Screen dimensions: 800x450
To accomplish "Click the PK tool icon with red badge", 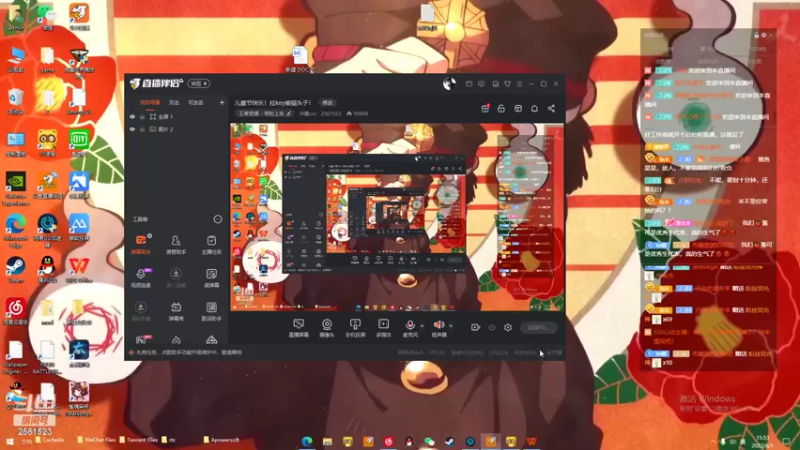I will [141, 339].
